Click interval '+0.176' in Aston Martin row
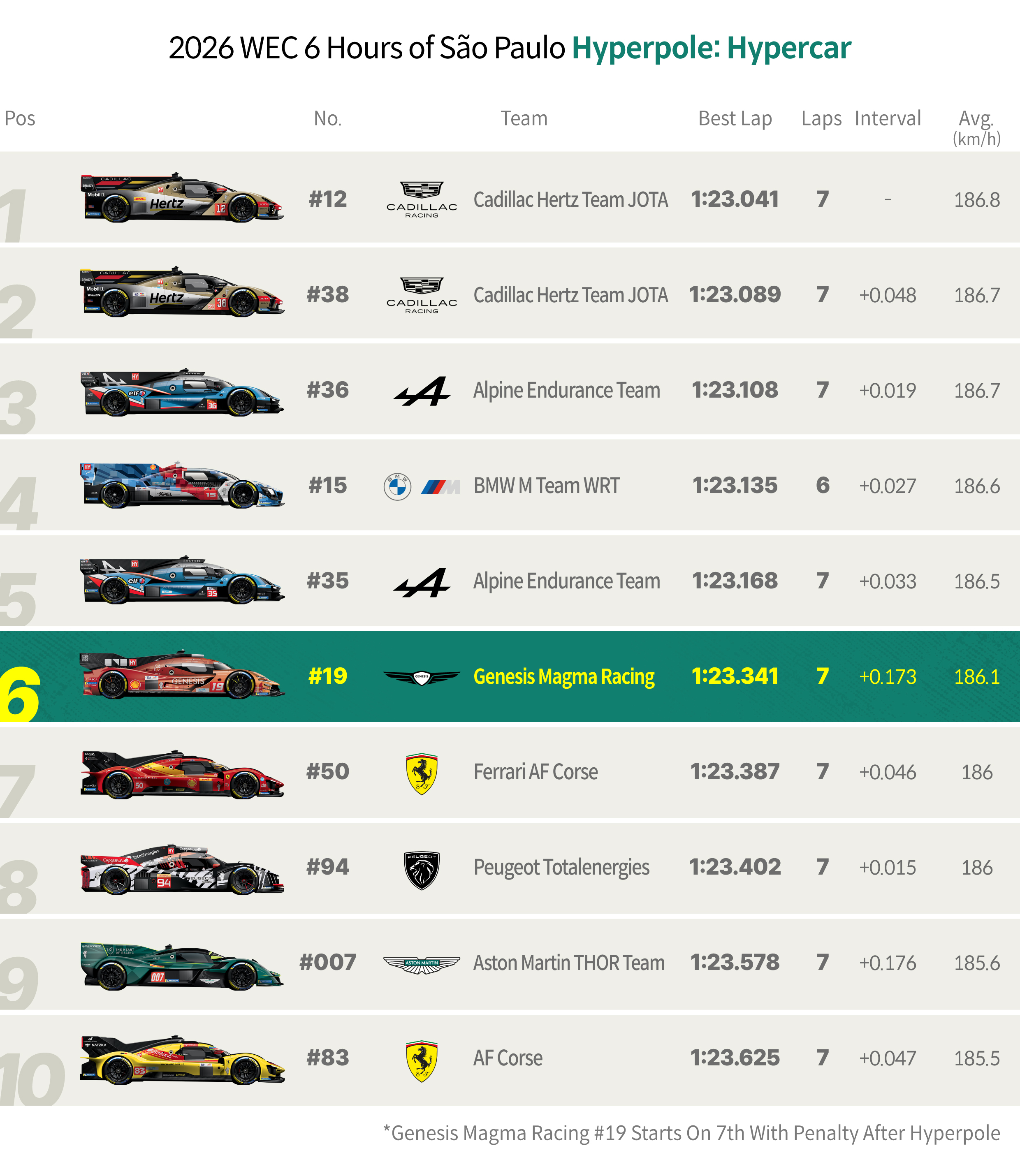Viewport: 1020px width, 1176px height. pyautogui.click(x=888, y=963)
